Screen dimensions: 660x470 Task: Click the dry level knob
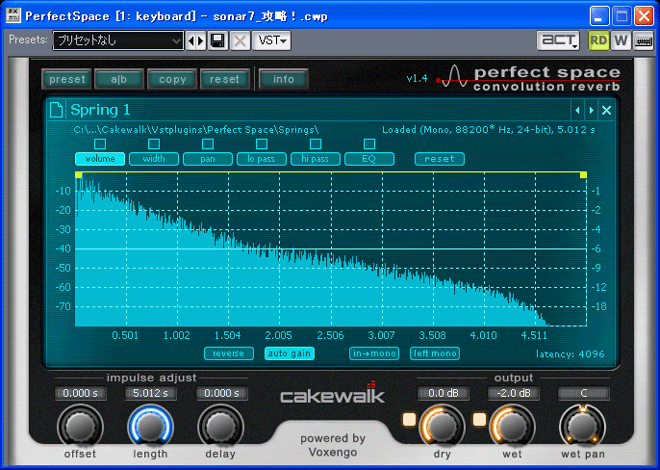pyautogui.click(x=442, y=427)
